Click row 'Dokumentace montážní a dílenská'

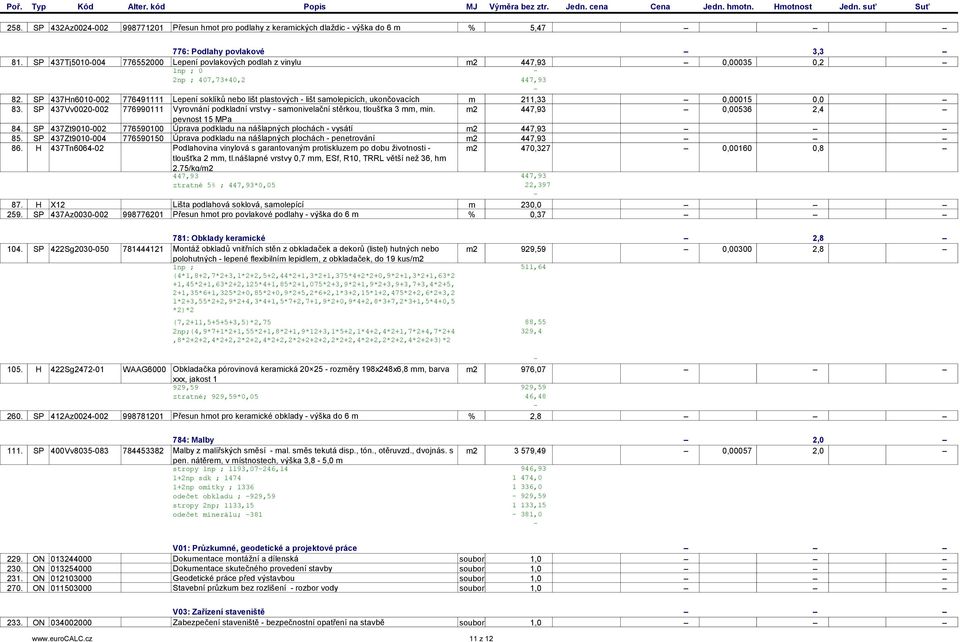pos(479,559)
